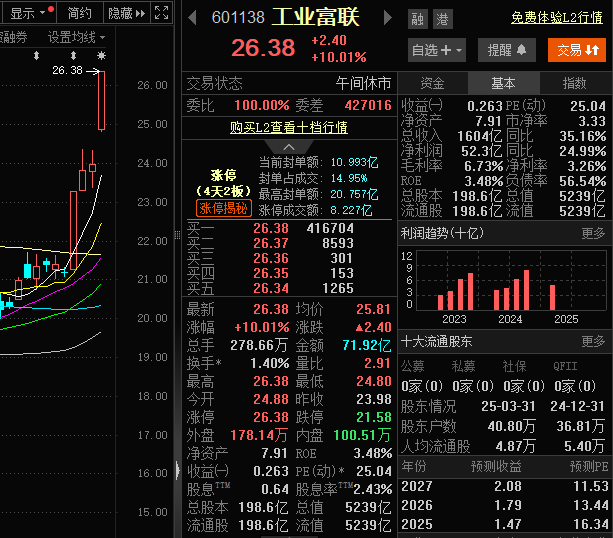Select the 私募 shareholder category
This screenshot has height=538, width=613.
464,366
